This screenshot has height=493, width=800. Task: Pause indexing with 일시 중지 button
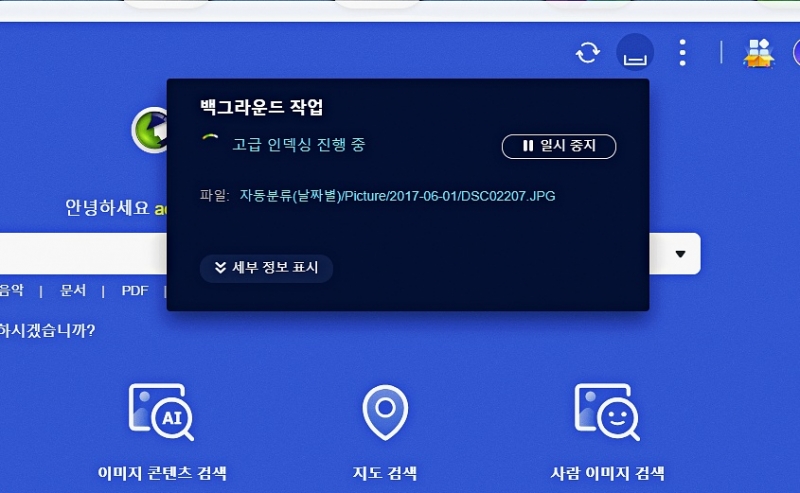click(558, 146)
